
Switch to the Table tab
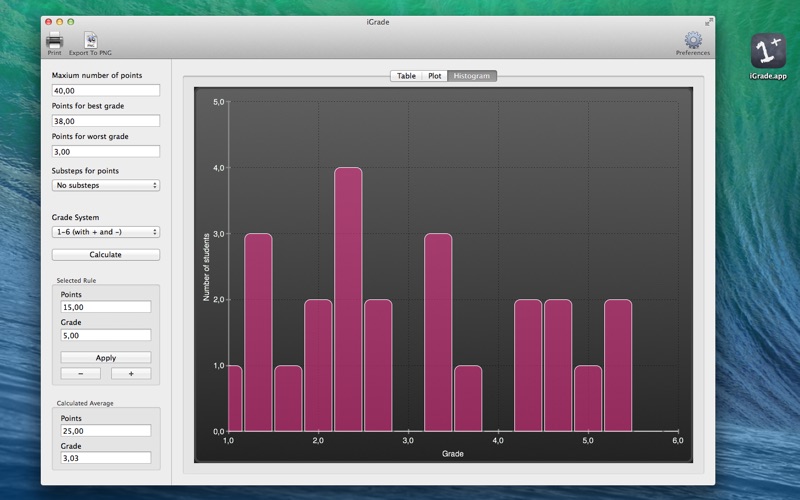tap(406, 76)
